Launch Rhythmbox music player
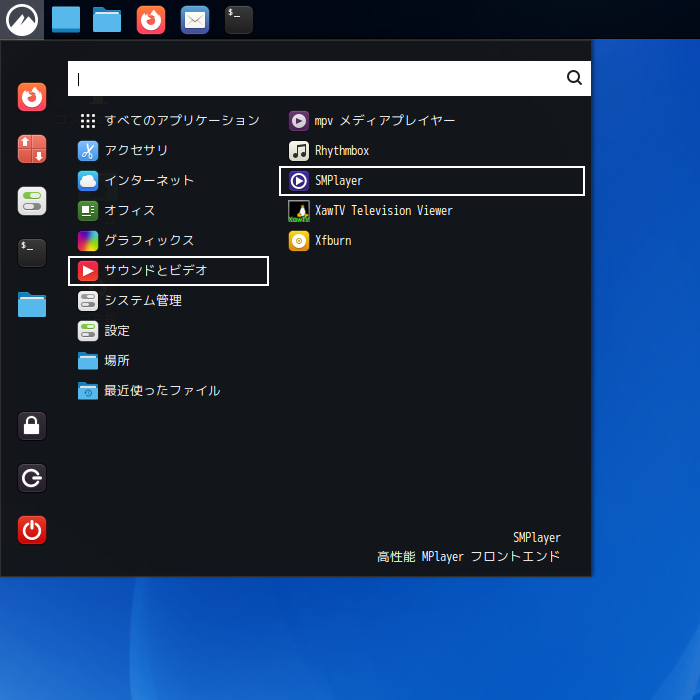This screenshot has height=700, width=700. click(x=432, y=150)
